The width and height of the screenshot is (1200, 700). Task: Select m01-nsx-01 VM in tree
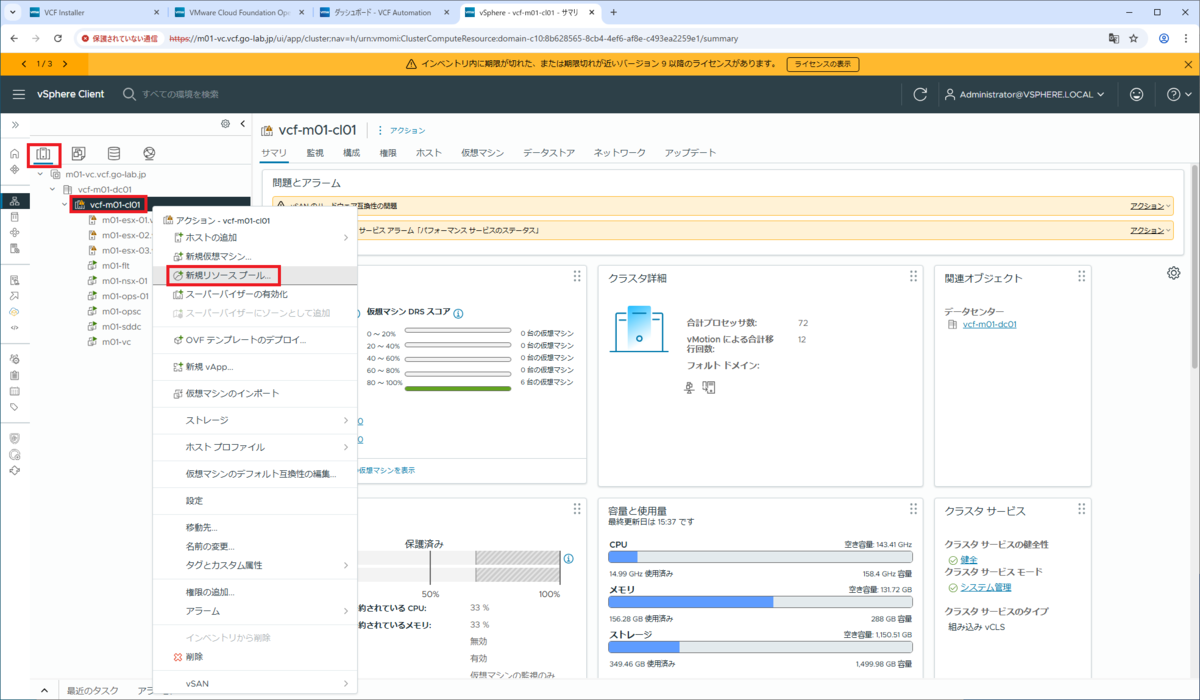click(x=124, y=281)
